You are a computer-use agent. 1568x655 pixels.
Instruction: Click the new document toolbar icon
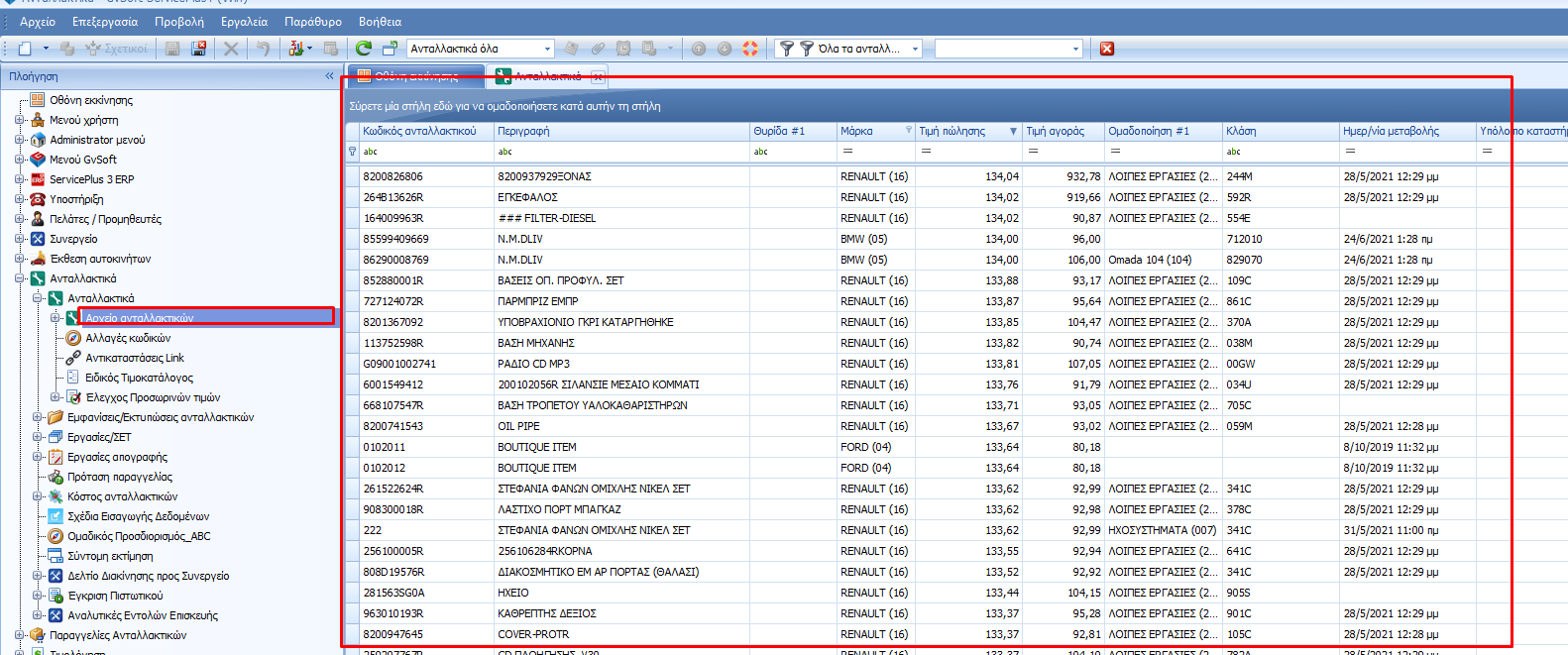[25, 49]
